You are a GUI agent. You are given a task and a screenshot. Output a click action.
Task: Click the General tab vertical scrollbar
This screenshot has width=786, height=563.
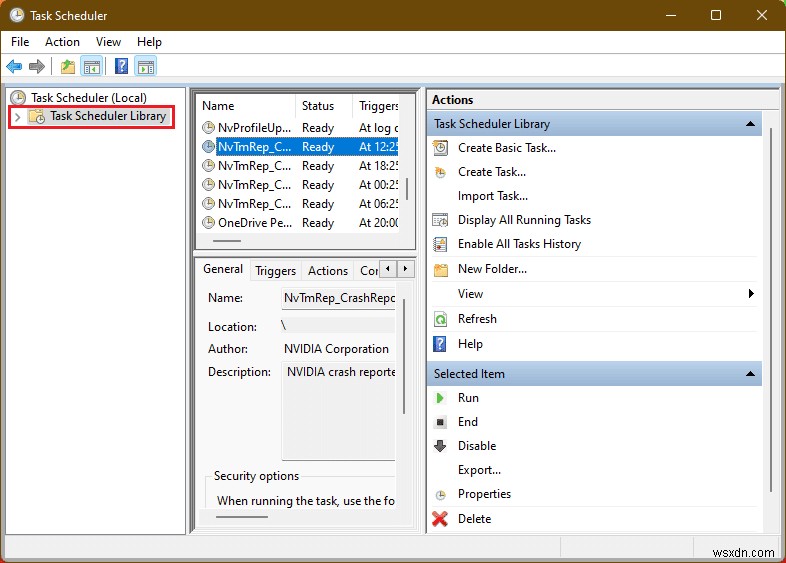[404, 356]
